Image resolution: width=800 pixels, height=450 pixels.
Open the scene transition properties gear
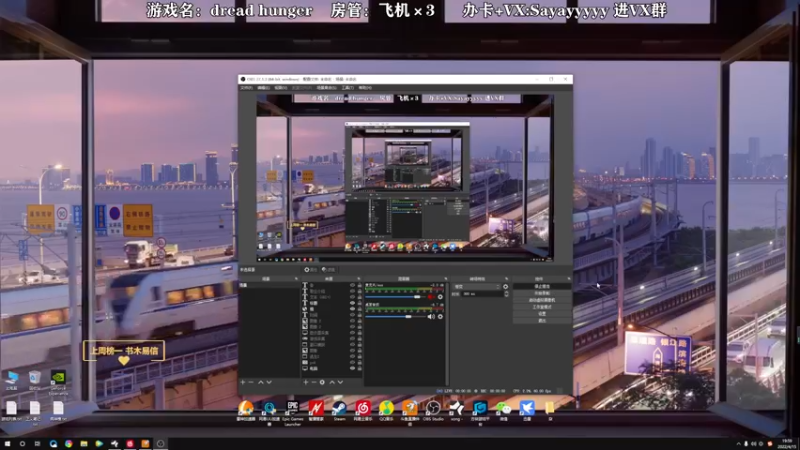[x=506, y=287]
